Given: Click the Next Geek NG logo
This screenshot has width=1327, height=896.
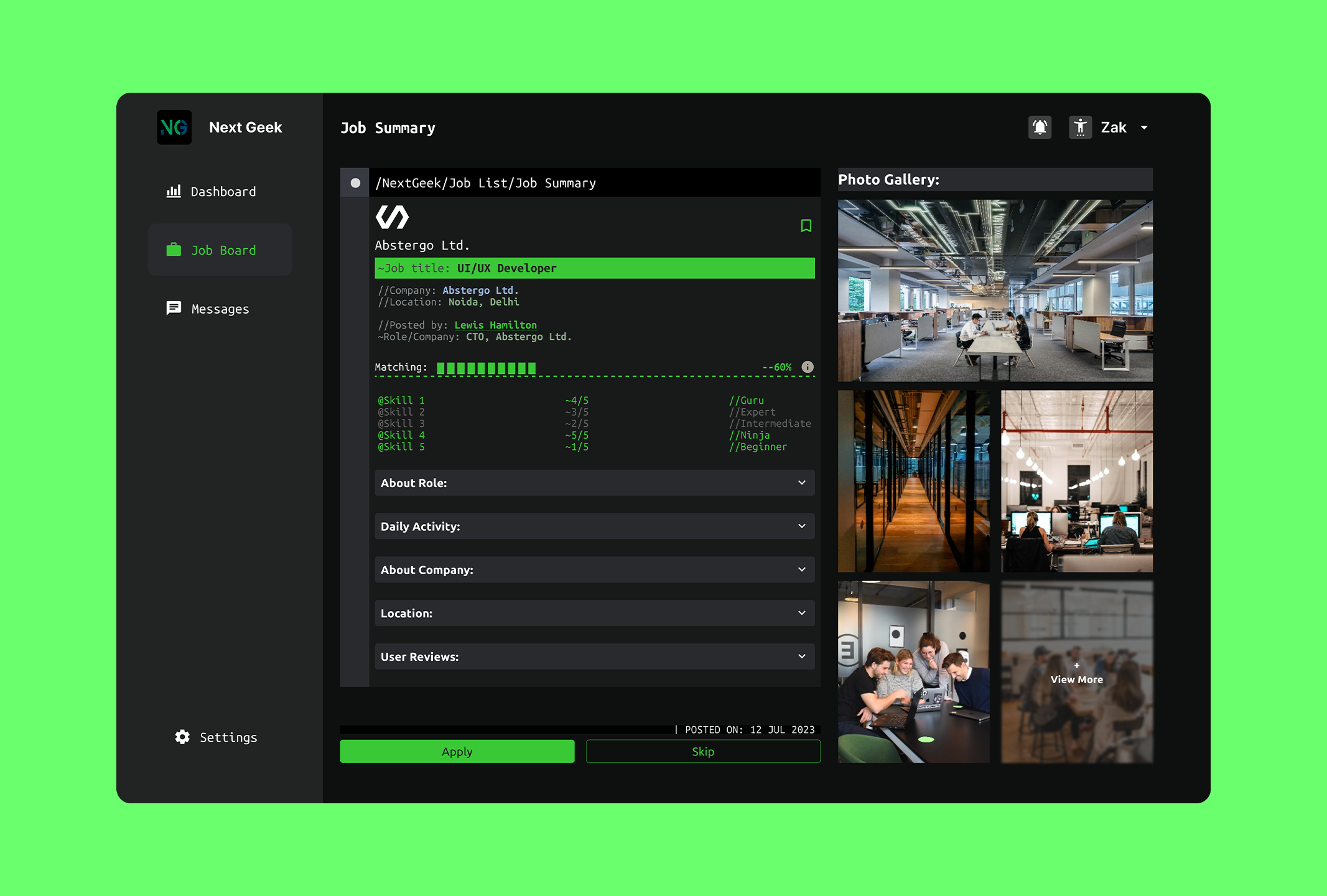Looking at the screenshot, I should [x=174, y=128].
